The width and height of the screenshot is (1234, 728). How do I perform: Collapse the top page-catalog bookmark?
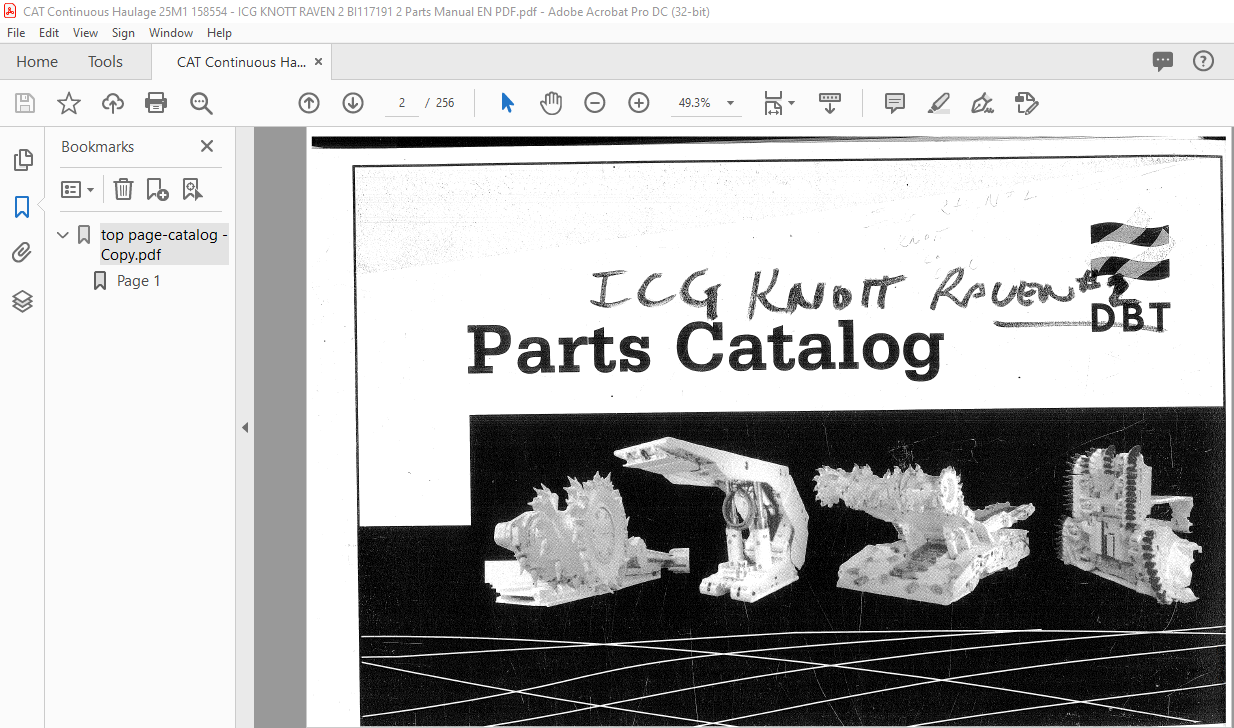pyautogui.click(x=64, y=235)
